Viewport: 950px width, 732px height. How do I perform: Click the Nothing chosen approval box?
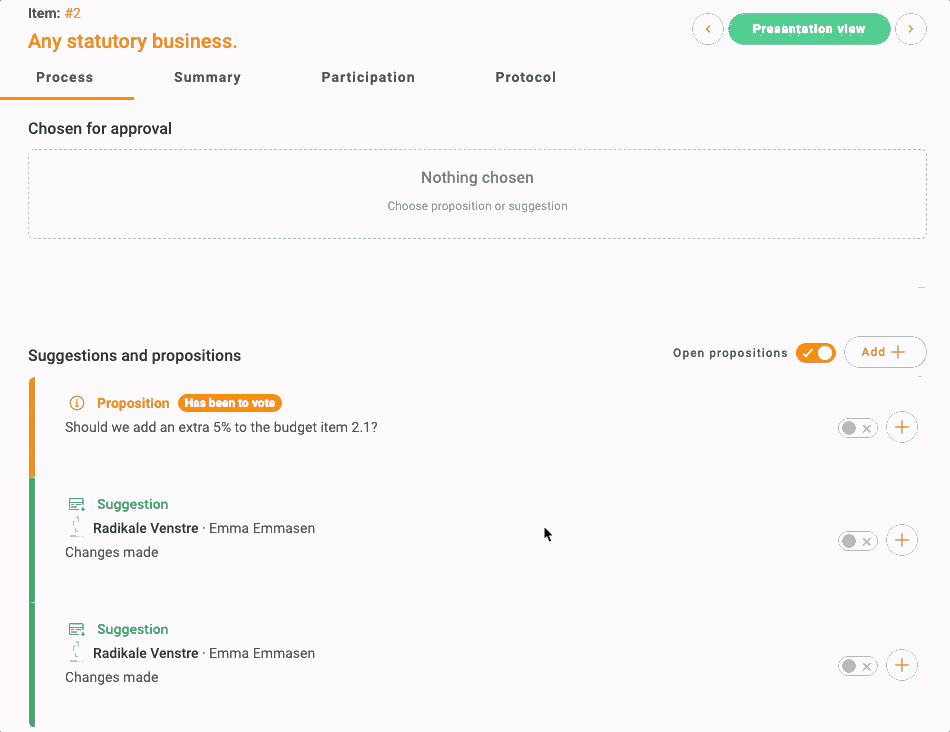477,193
